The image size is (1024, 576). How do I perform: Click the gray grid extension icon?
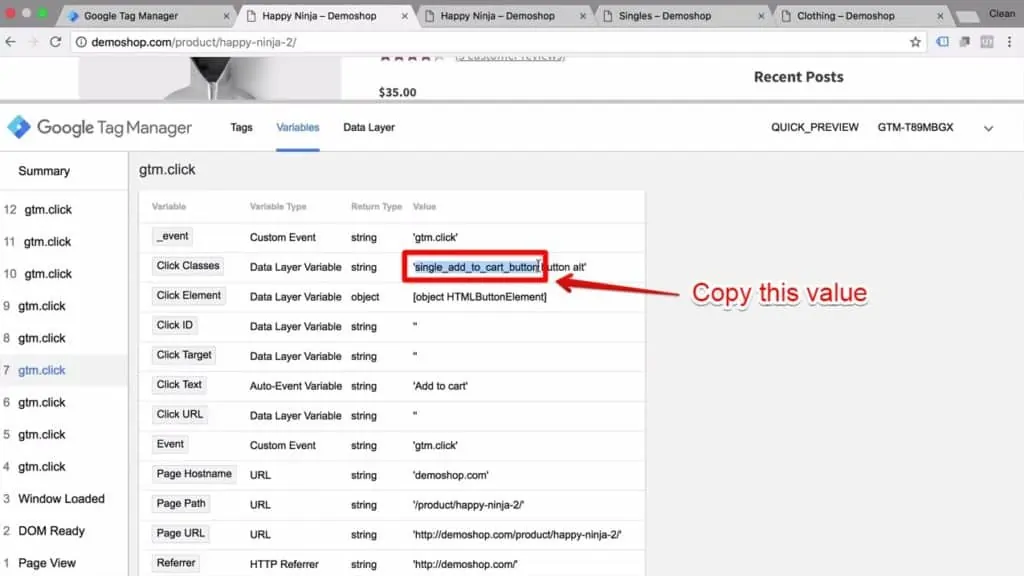coord(988,42)
